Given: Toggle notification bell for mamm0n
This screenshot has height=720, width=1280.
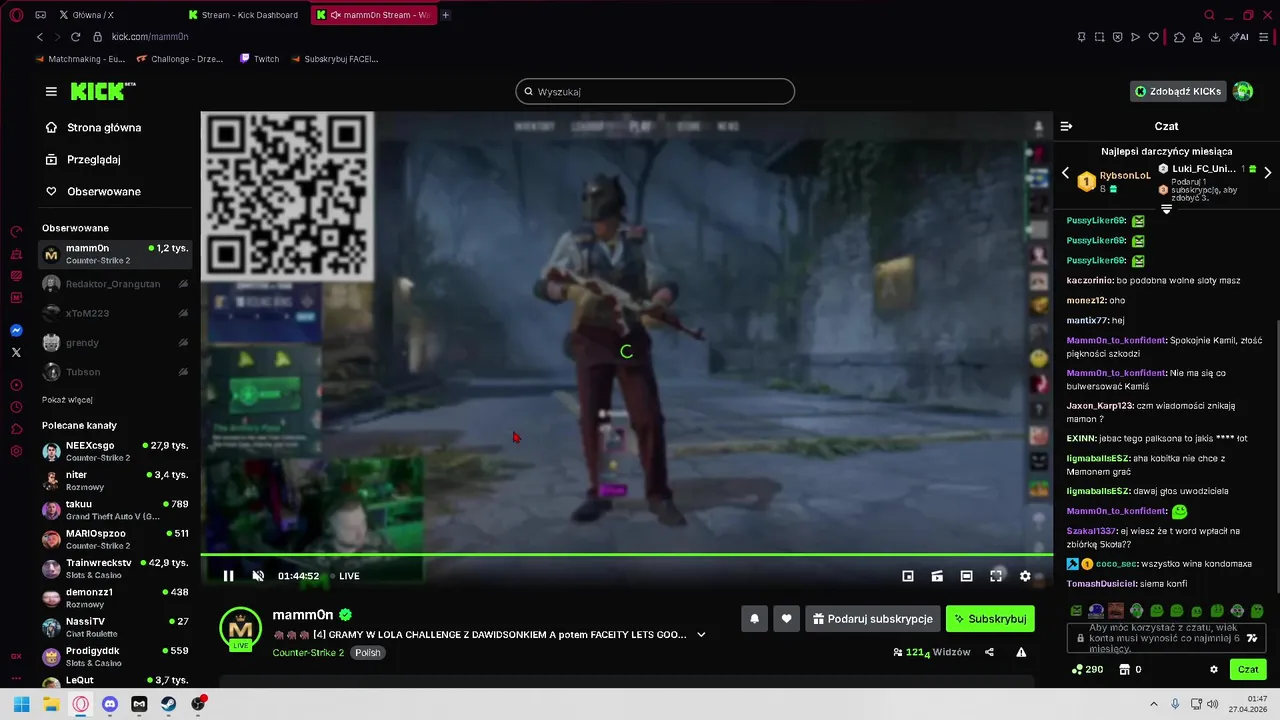Looking at the screenshot, I should (x=755, y=619).
